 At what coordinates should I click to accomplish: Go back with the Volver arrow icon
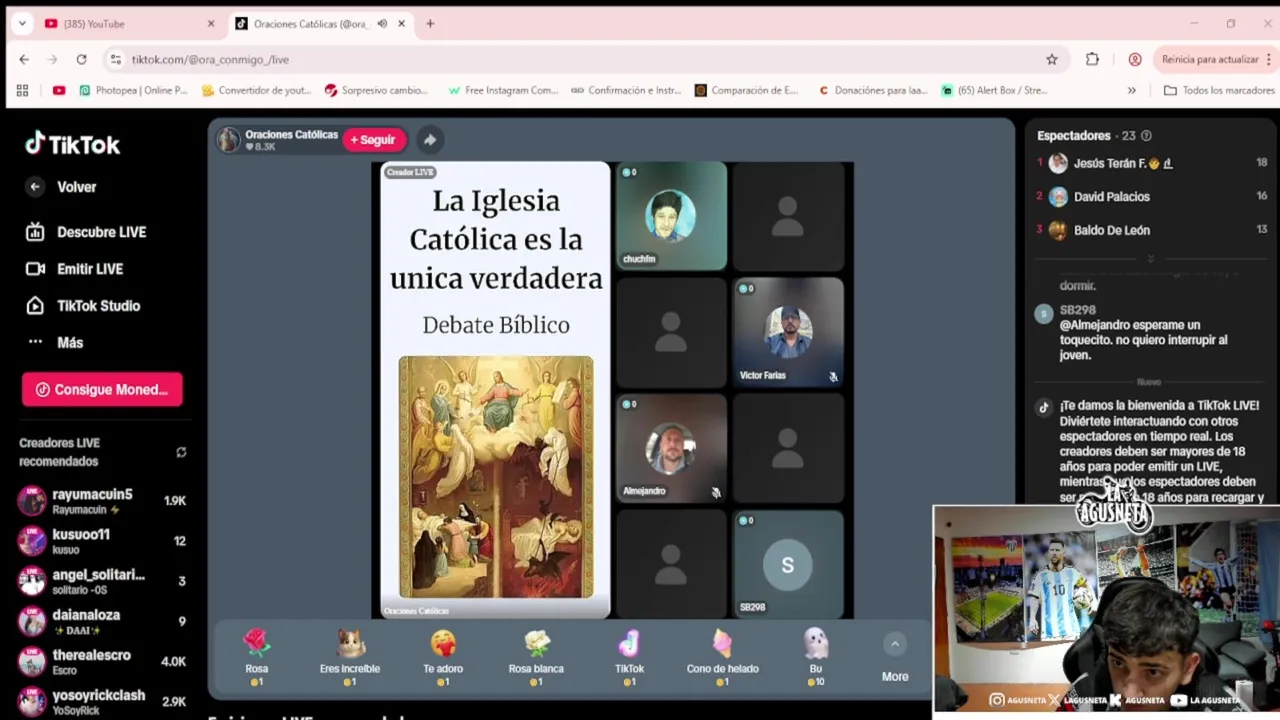35,187
